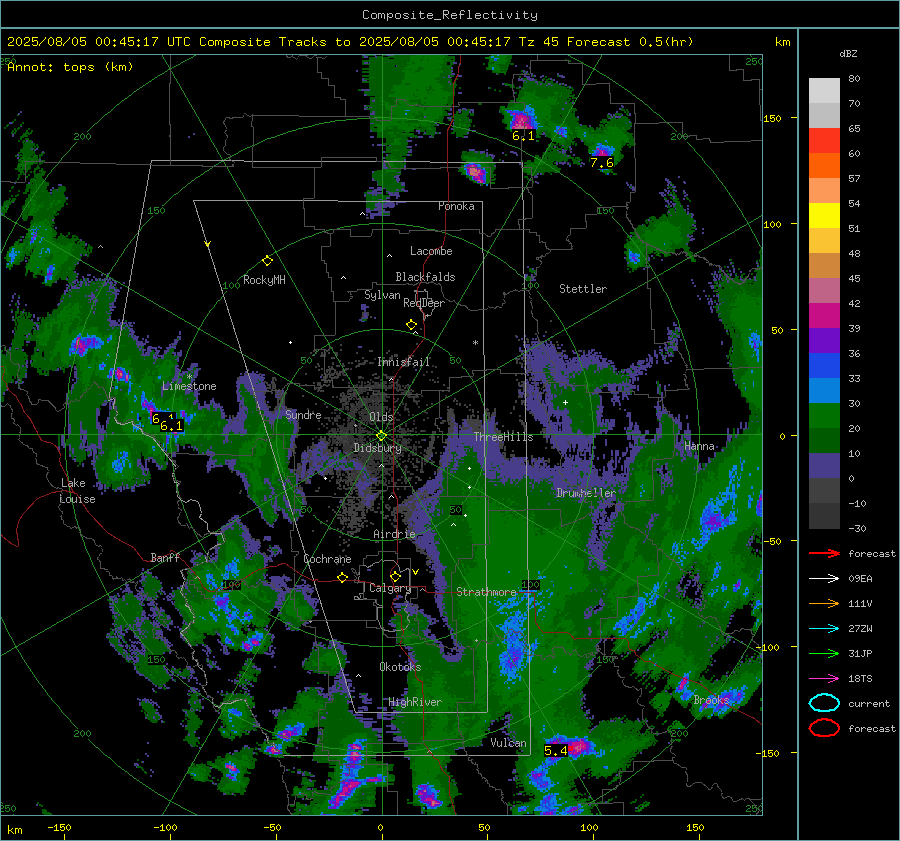900x841 pixels.
Task: Click the Sundre city label
Action: [x=303, y=414]
